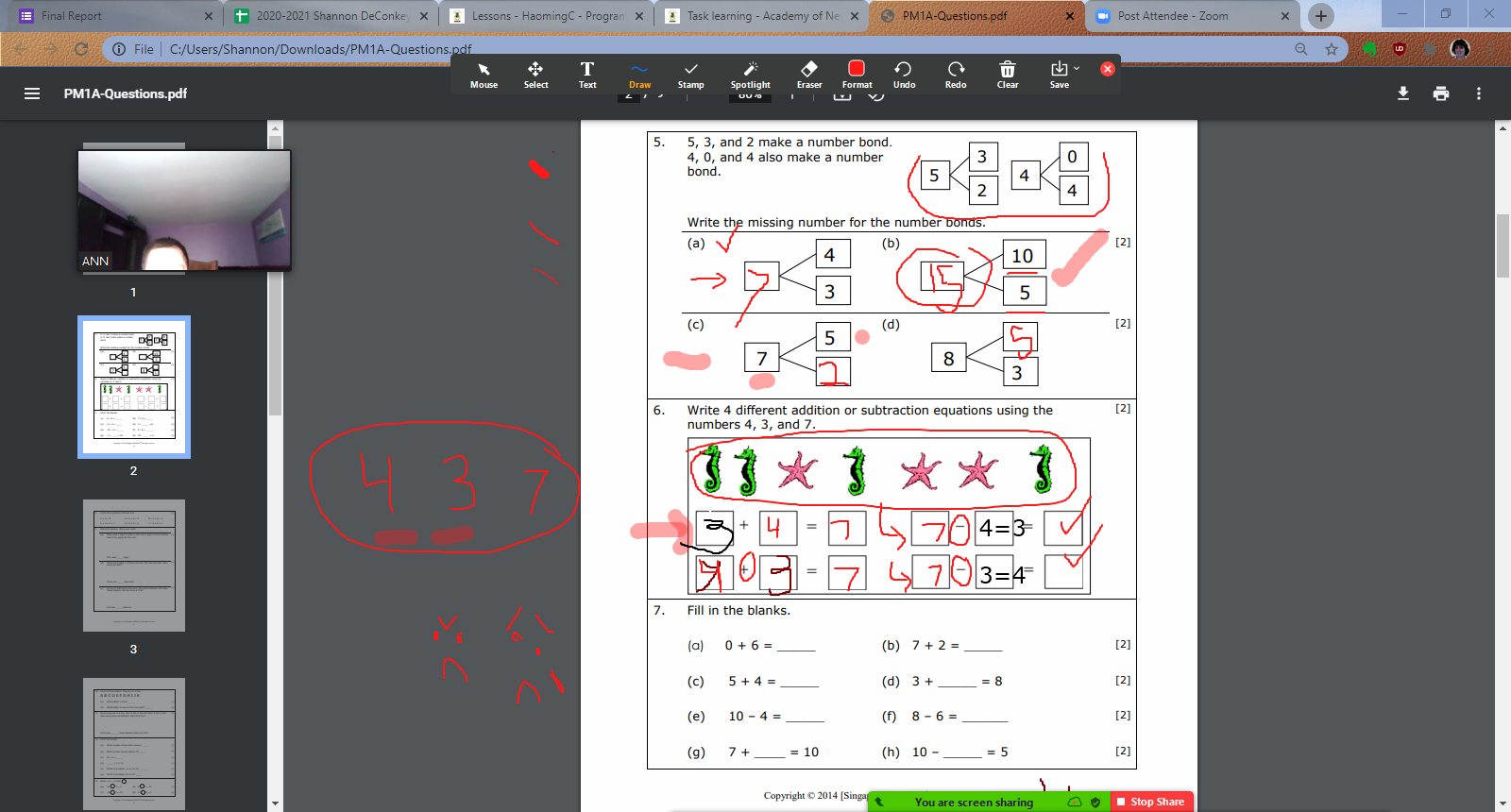Click the address bar URL
The height and width of the screenshot is (812, 1511).
tap(321, 49)
